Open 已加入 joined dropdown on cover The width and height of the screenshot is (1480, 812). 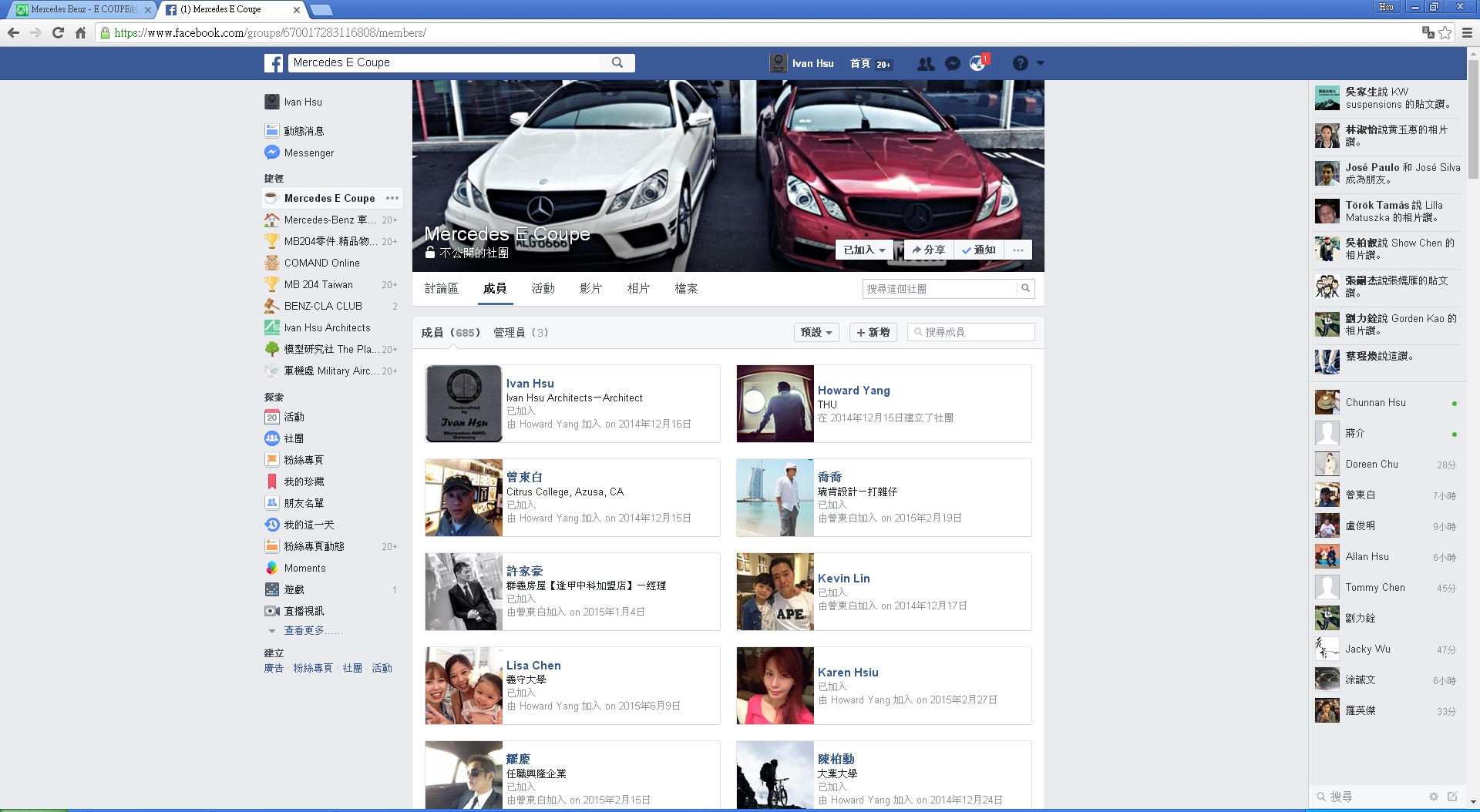pyautogui.click(x=864, y=250)
